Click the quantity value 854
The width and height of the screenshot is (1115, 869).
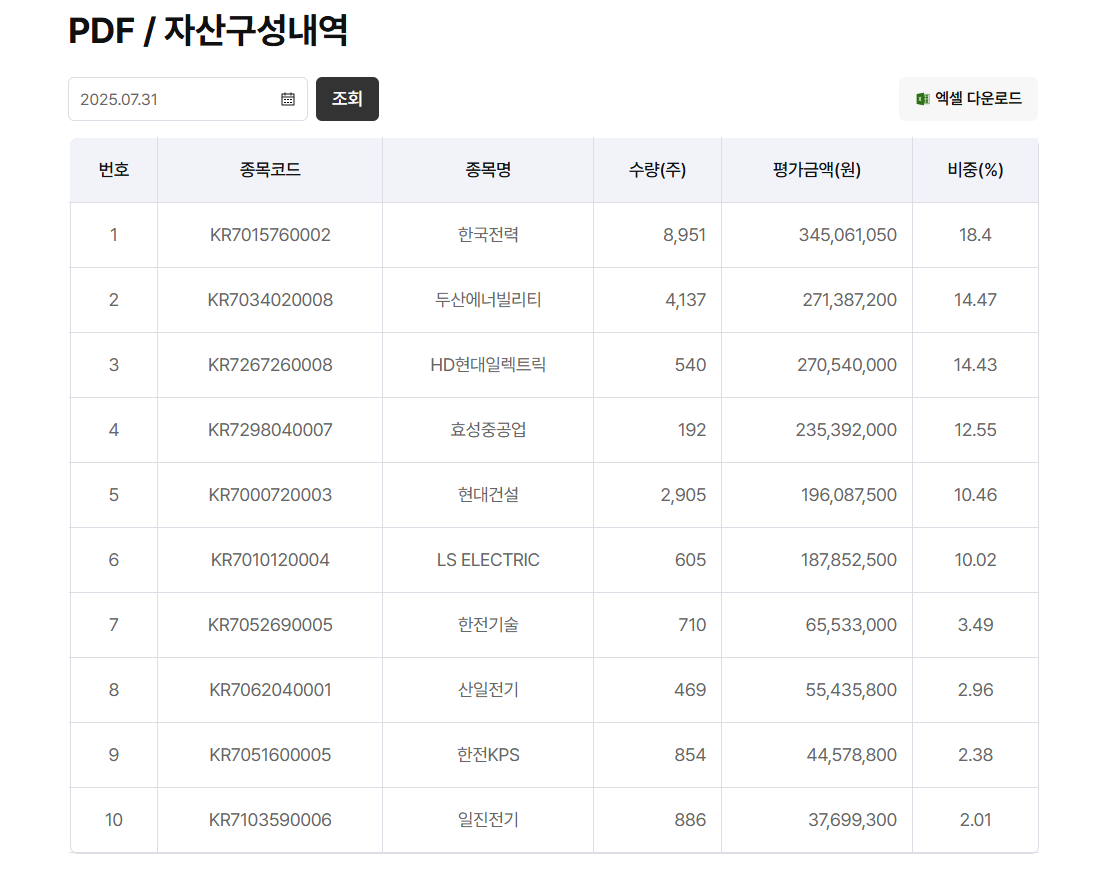click(690, 755)
